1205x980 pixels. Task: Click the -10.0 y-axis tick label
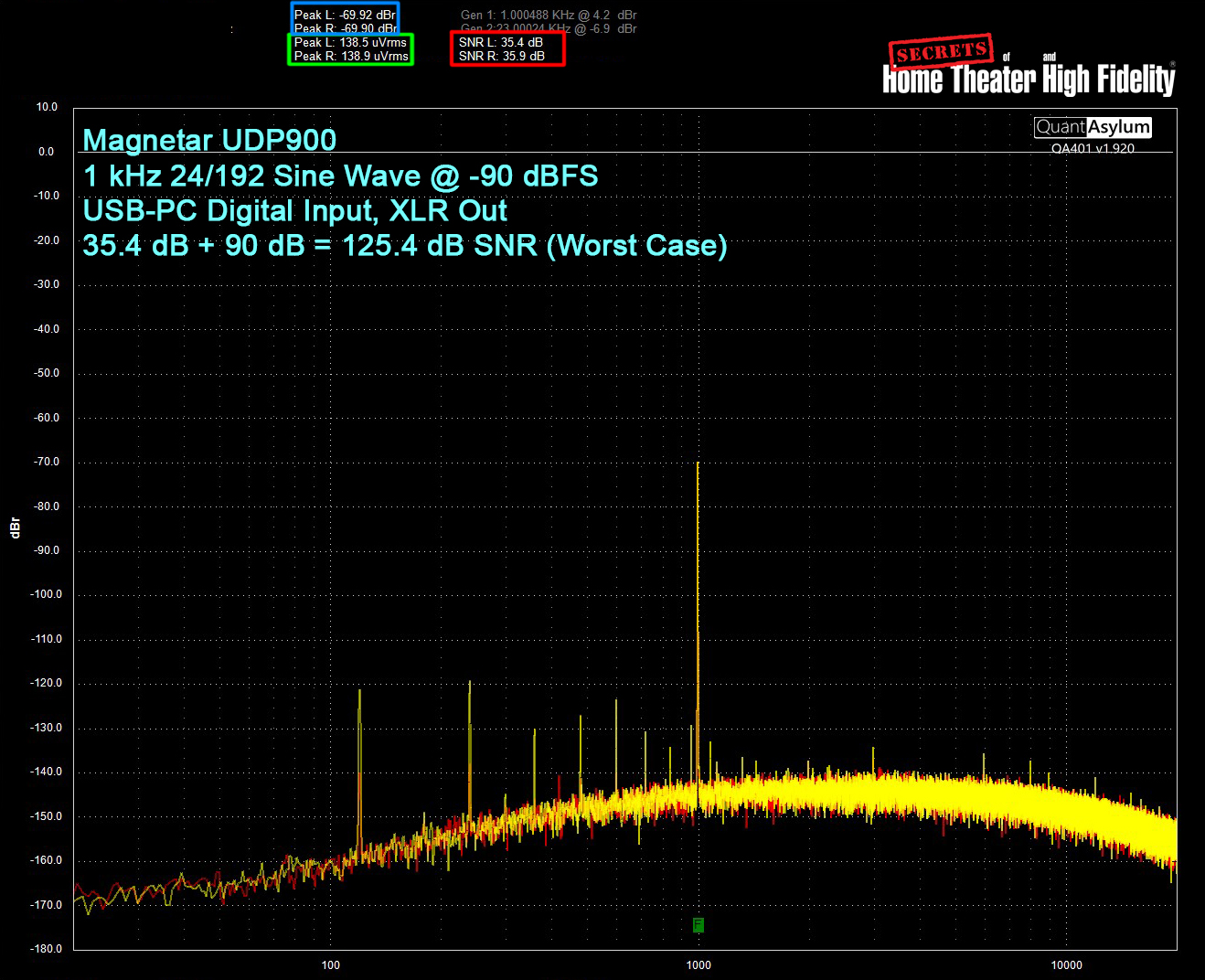(47, 196)
